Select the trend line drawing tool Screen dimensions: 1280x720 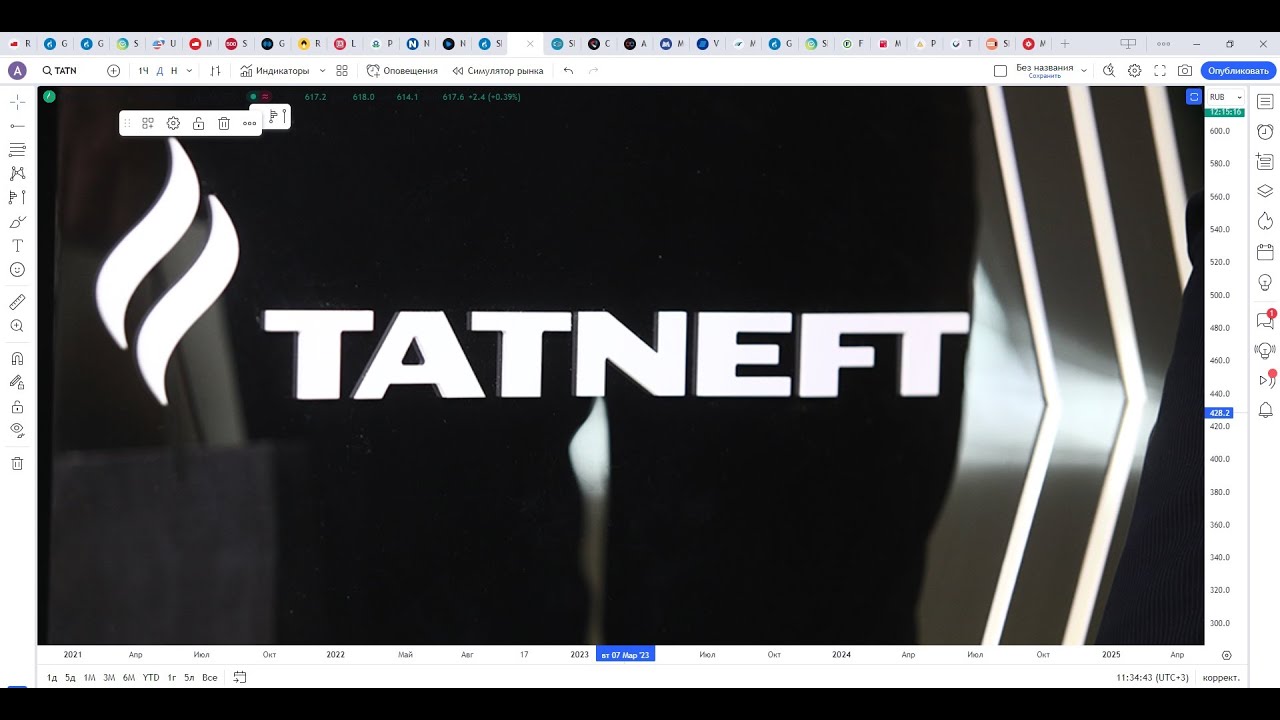pos(17,126)
